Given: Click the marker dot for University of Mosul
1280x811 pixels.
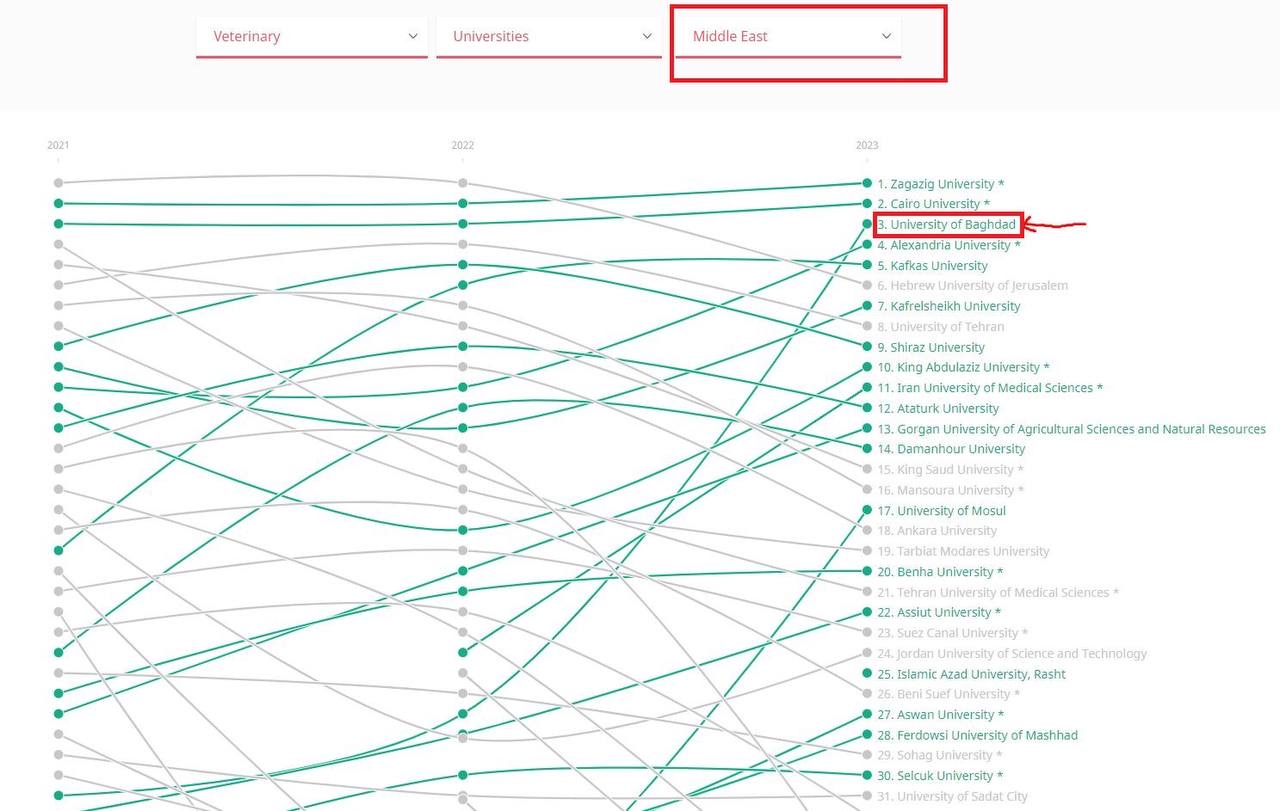Looking at the screenshot, I should coord(867,510).
